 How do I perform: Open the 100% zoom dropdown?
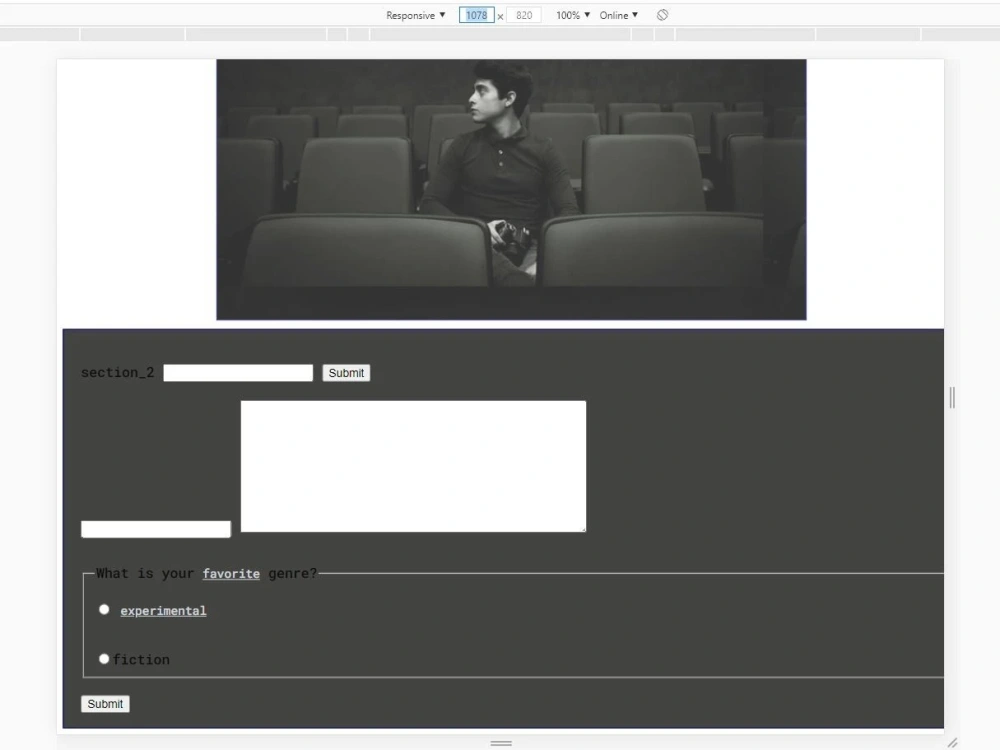pyautogui.click(x=573, y=15)
